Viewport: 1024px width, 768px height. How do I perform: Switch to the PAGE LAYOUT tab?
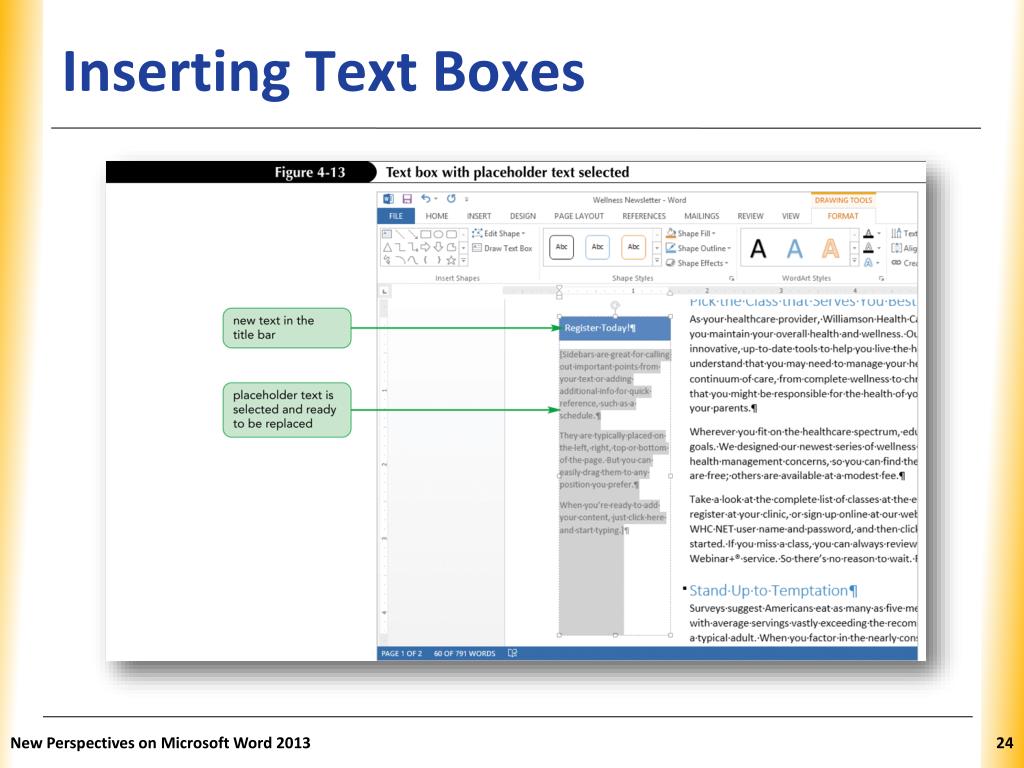tap(579, 216)
